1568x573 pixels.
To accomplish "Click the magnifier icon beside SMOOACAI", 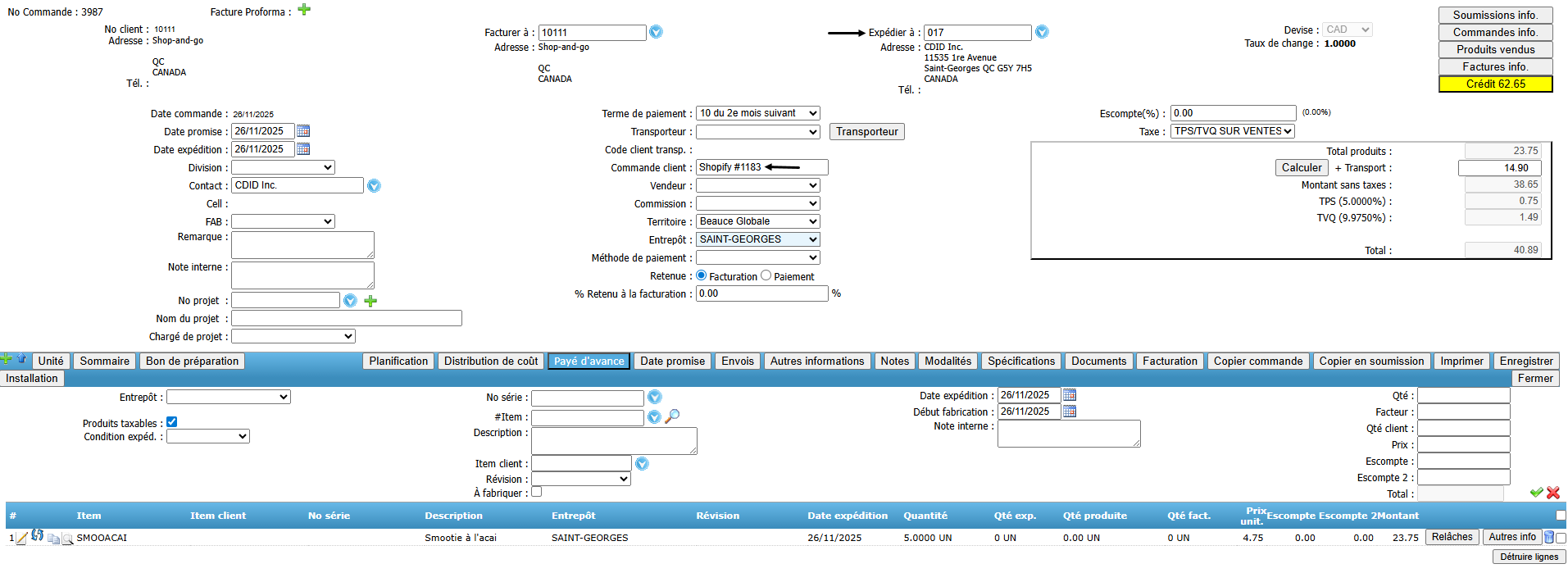I will 68,539.
